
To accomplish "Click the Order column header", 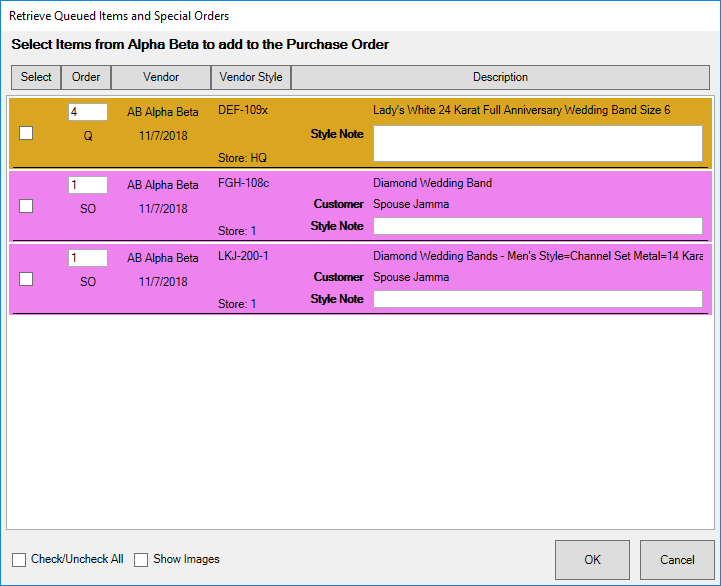I will [x=86, y=77].
